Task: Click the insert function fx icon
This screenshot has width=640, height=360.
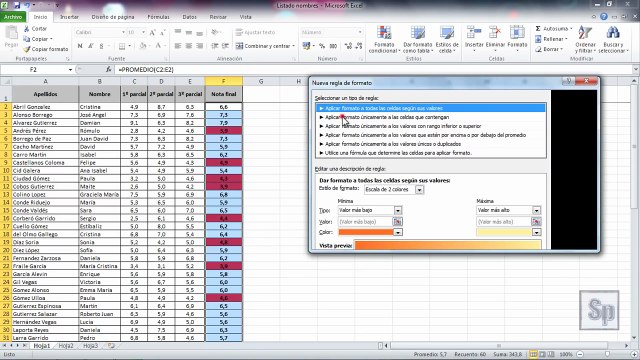Action: (108, 69)
